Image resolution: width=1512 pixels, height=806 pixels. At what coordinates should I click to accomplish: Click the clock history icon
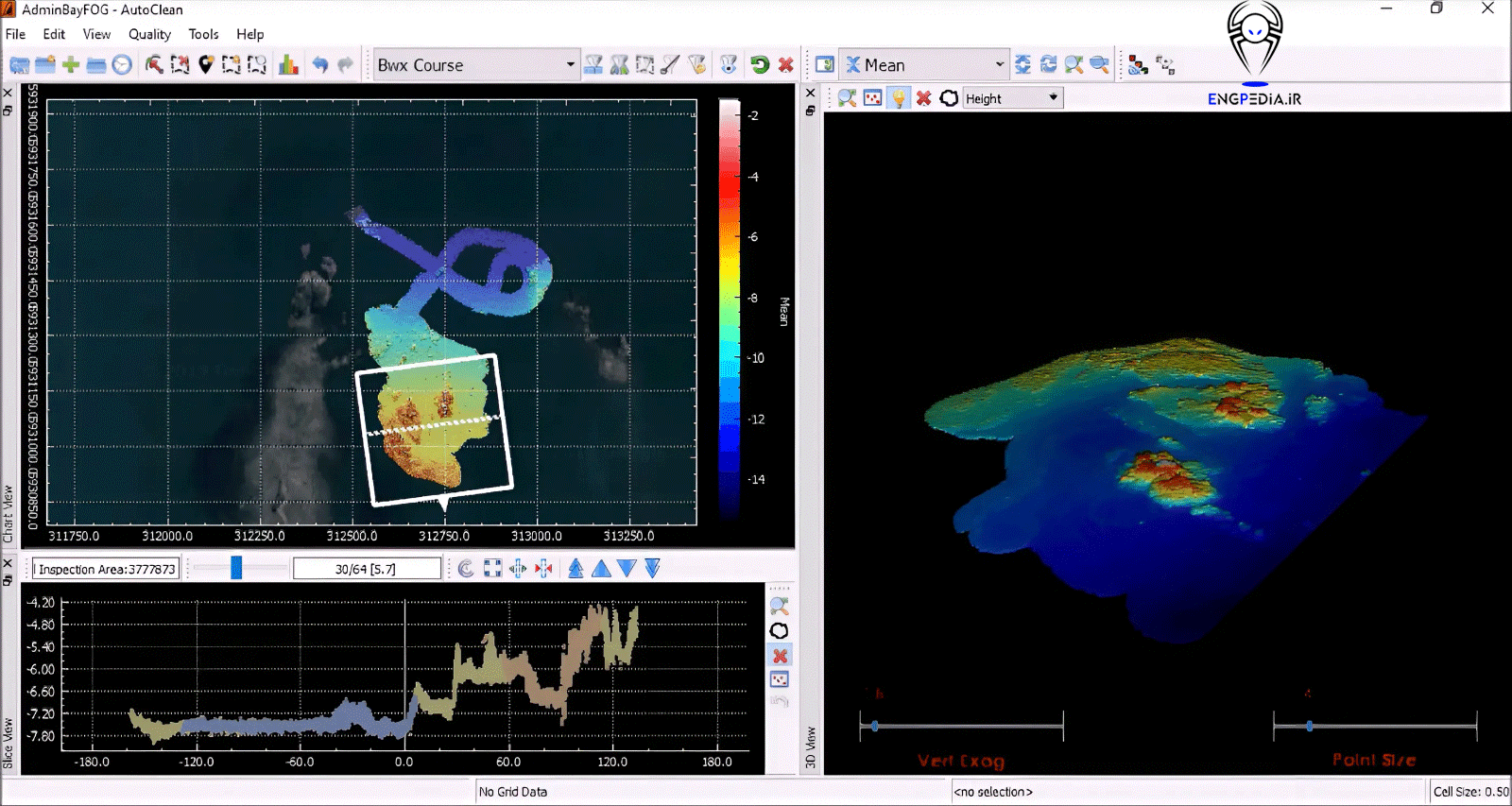122,65
